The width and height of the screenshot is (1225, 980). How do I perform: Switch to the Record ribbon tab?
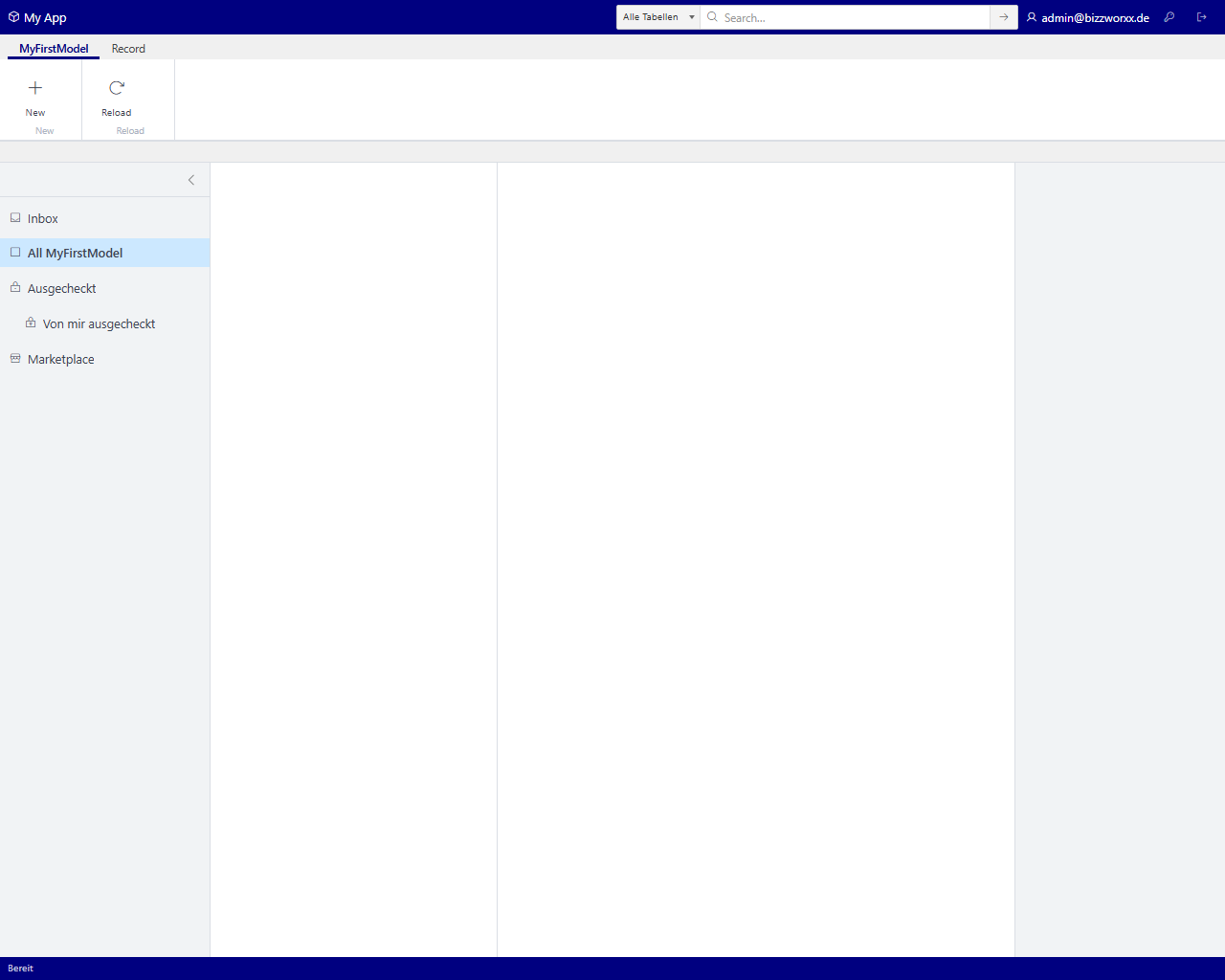coord(128,49)
